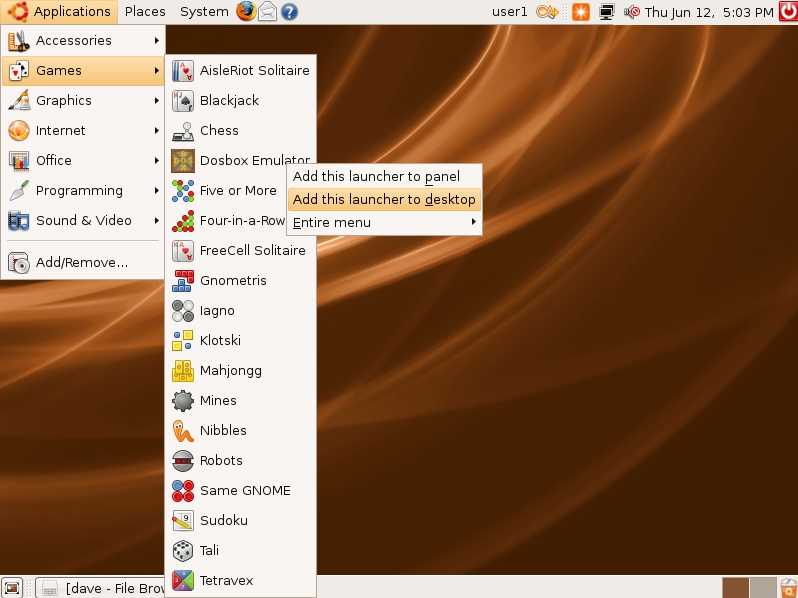Switch to the first workspace in switcher
Image resolution: width=798 pixels, height=598 pixels.
(x=735, y=588)
